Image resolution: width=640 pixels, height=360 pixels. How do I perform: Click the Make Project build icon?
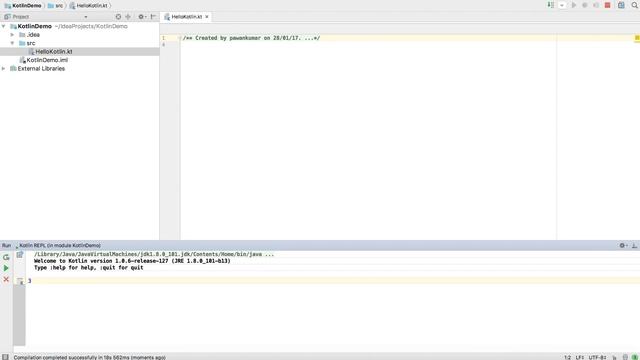[551, 5]
